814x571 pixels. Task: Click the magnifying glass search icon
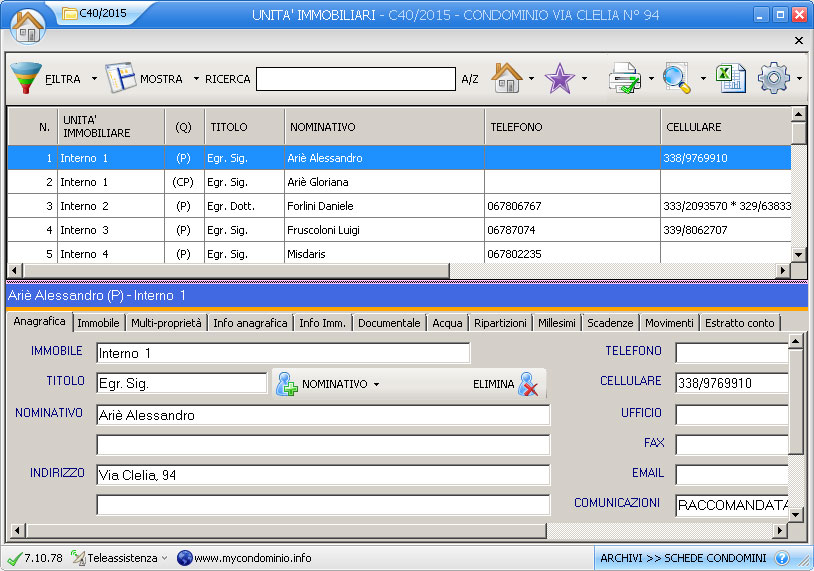click(677, 78)
